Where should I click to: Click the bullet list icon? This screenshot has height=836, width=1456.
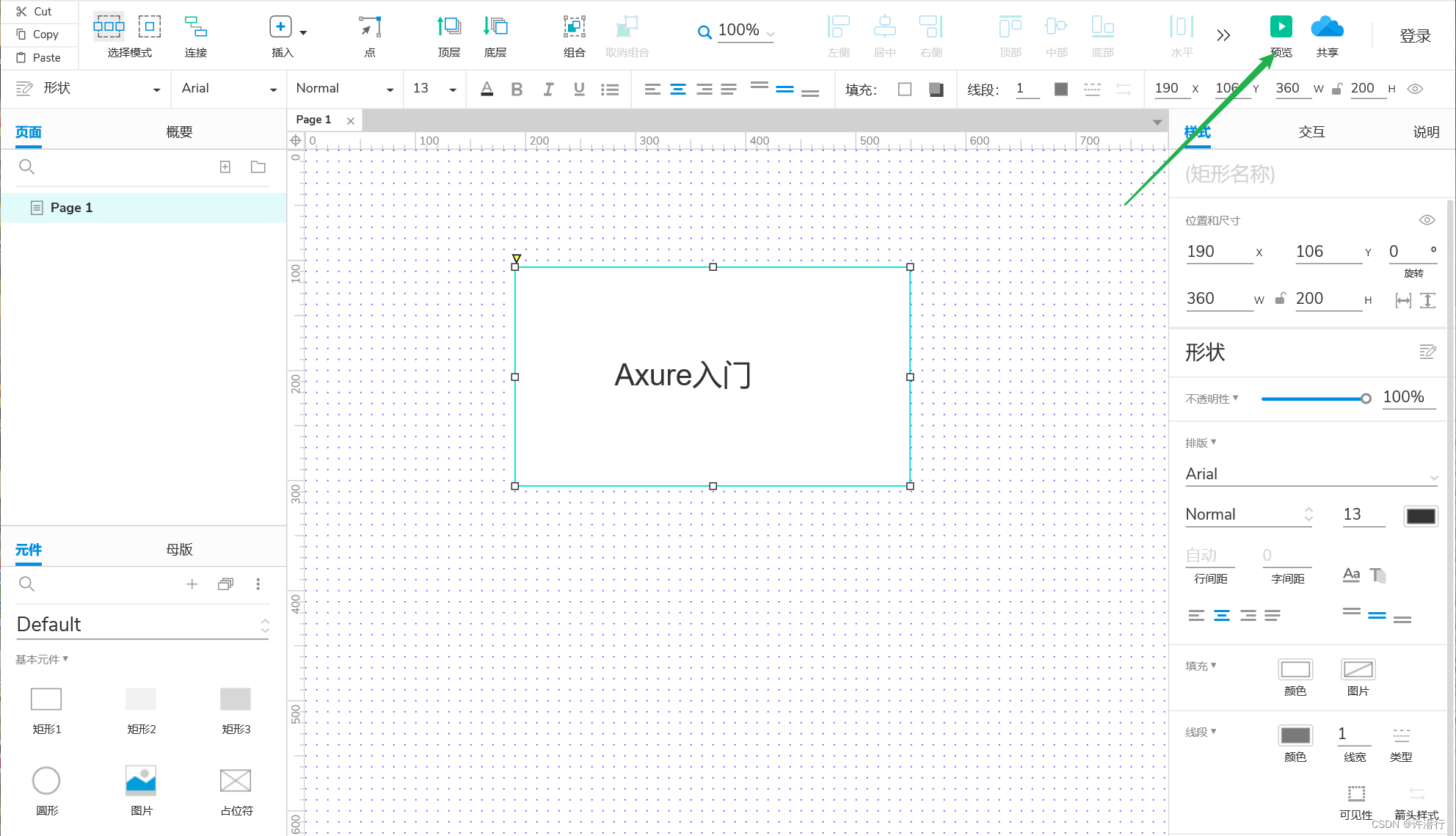[x=610, y=89]
